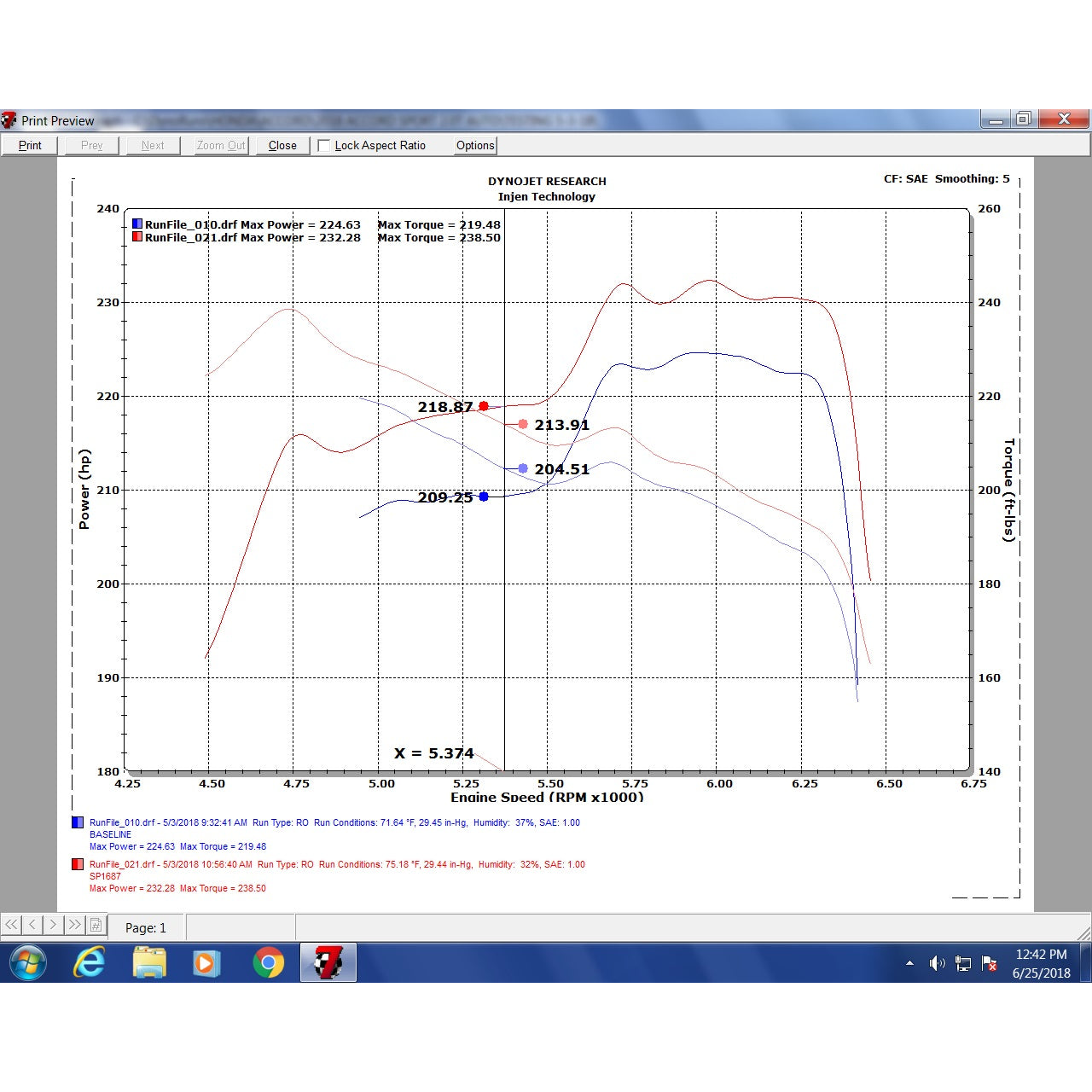Screen dimensions: 1092x1092
Task: Enable Lock Aspect Ratio checkbox
Action: click(x=324, y=146)
